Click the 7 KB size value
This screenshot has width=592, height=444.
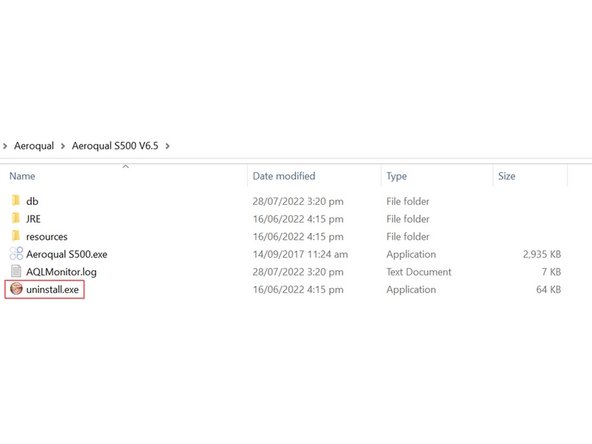tap(551, 272)
